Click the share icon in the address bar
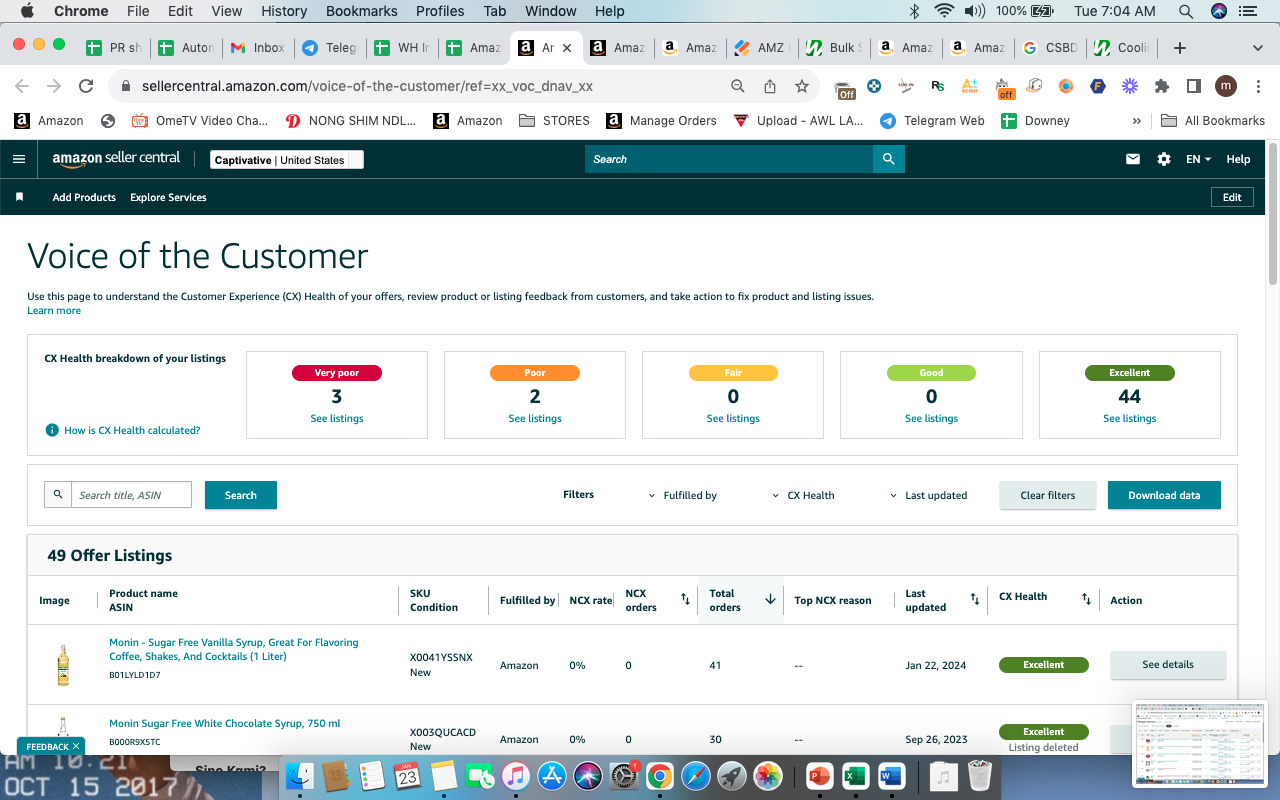The height and width of the screenshot is (800, 1280). tap(770, 86)
